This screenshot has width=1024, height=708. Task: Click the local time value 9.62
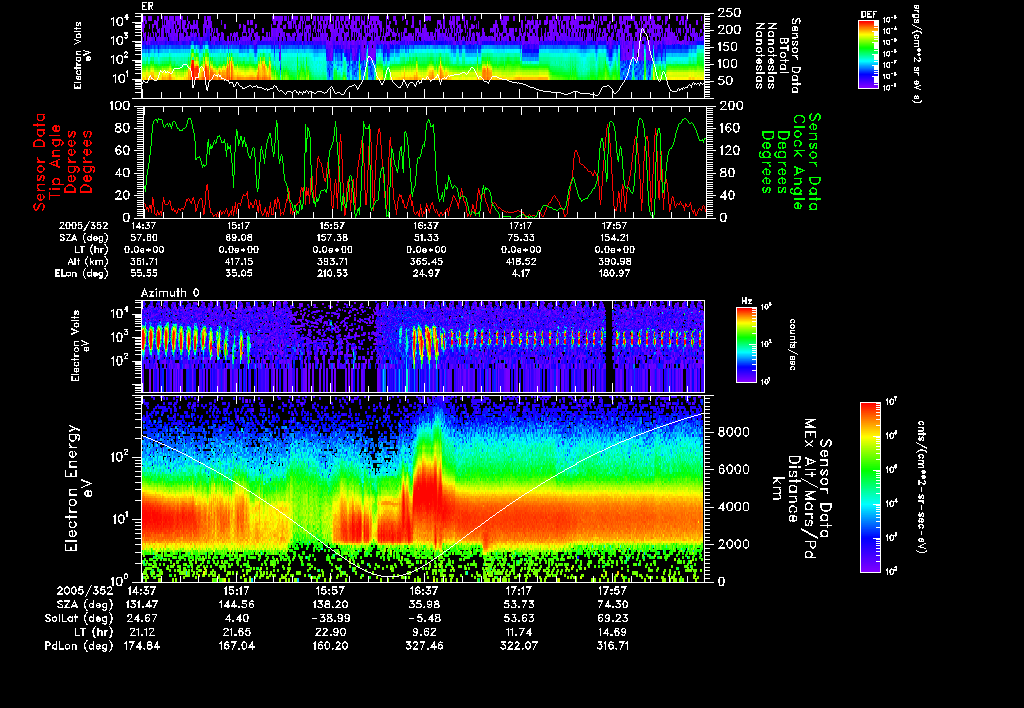pyautogui.click(x=424, y=632)
